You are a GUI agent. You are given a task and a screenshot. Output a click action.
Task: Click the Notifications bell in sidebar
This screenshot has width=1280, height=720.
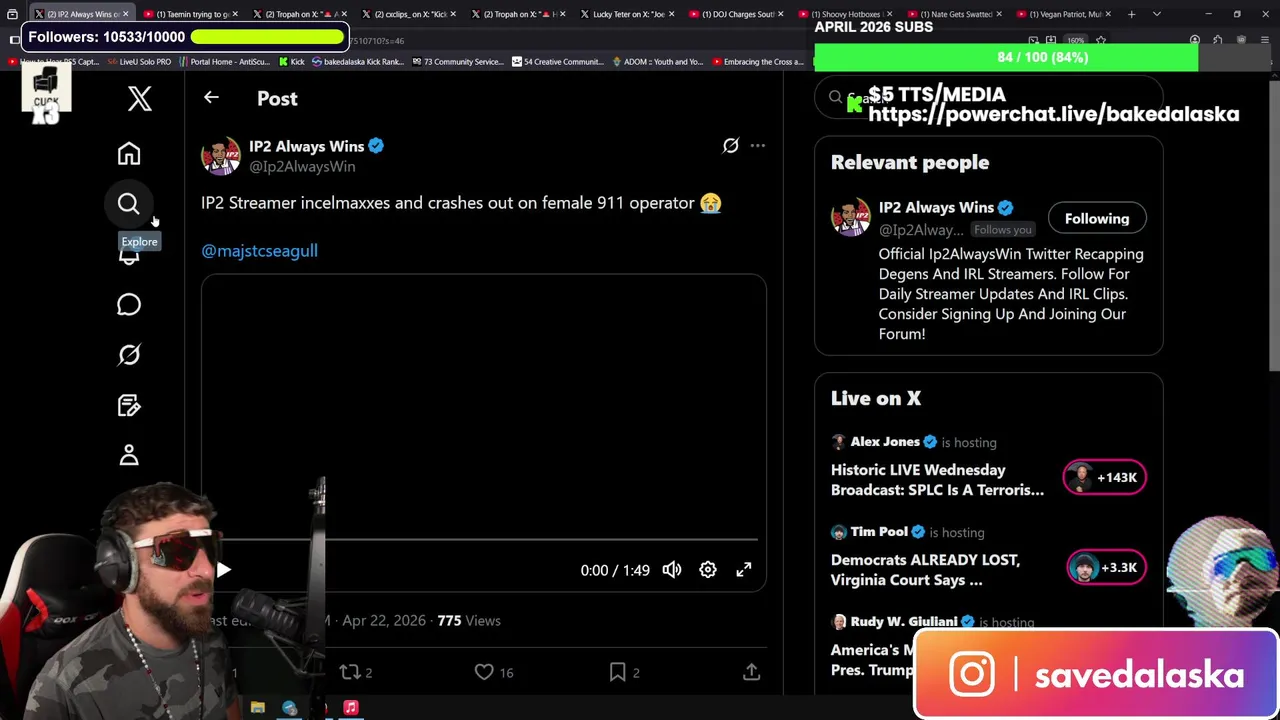click(129, 255)
